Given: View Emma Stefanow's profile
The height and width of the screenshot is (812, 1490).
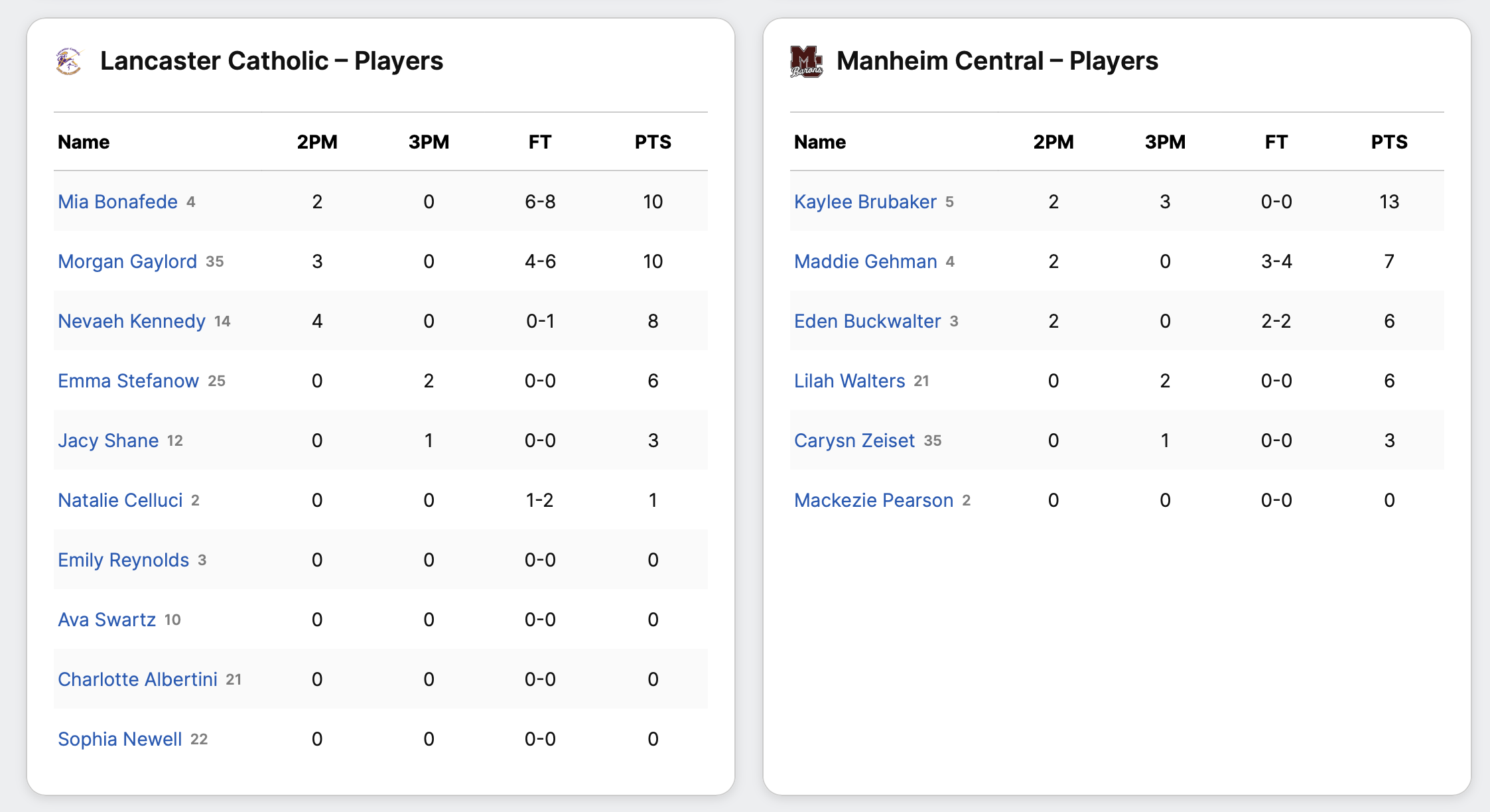Looking at the screenshot, I should [128, 381].
